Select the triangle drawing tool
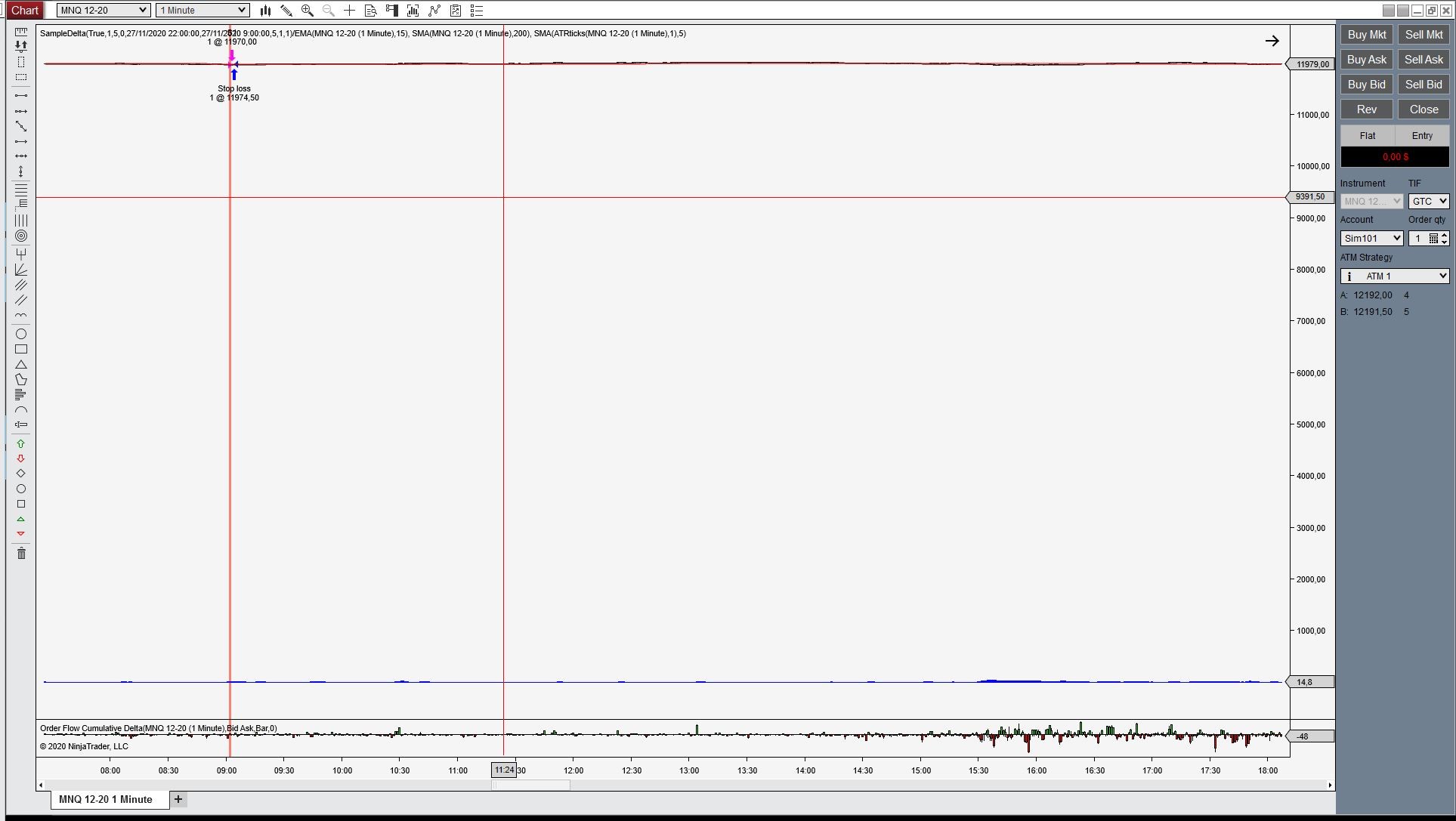Viewport: 1456px width, 821px height. [21, 364]
